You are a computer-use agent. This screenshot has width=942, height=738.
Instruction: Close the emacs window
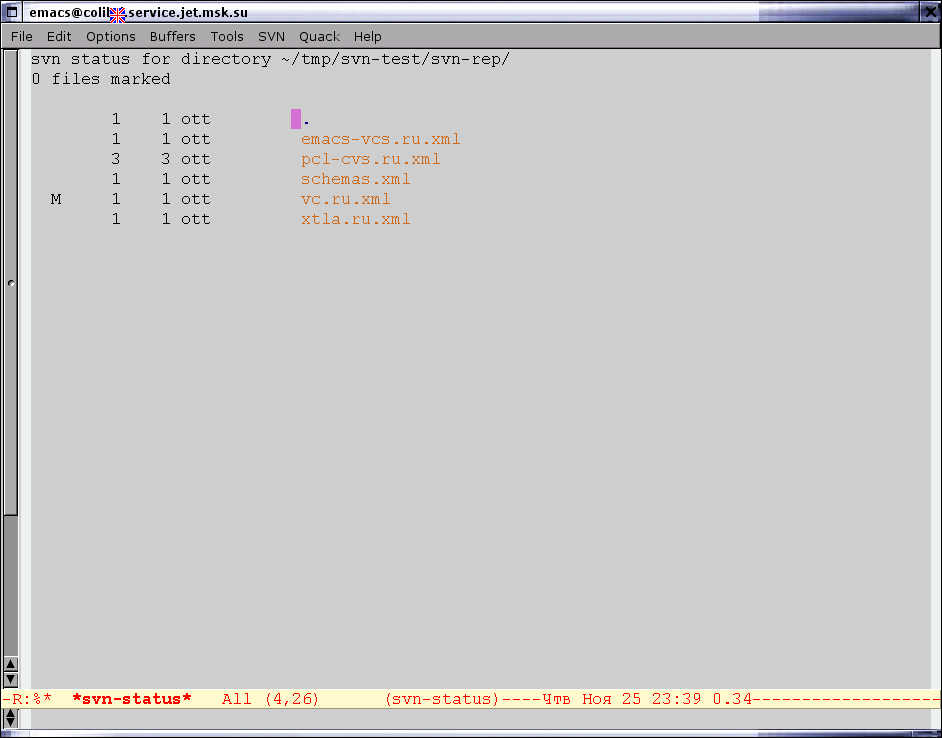pyautogui.click(x=930, y=12)
